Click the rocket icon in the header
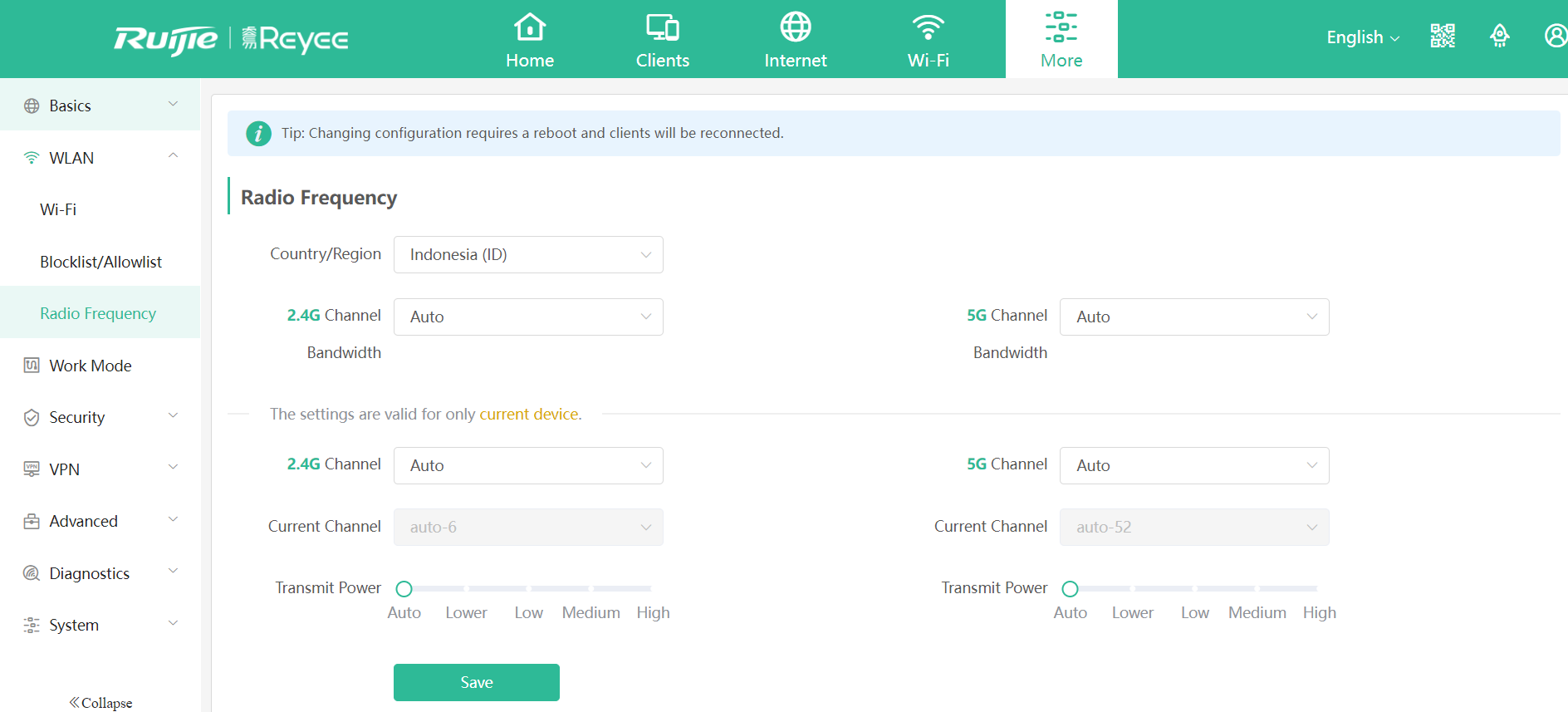The height and width of the screenshot is (712, 1568). [x=1499, y=36]
